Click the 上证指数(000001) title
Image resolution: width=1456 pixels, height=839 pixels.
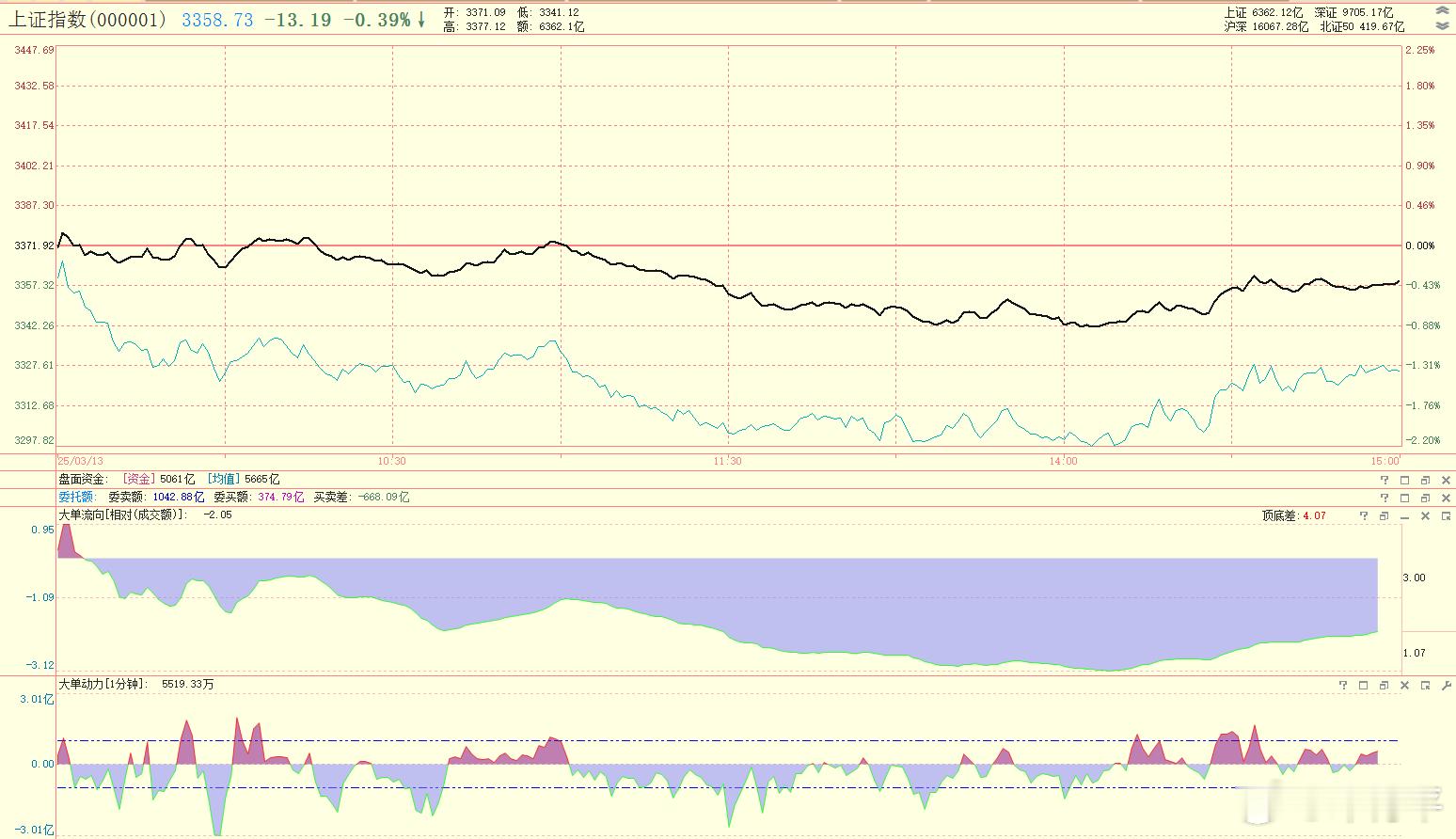[88, 19]
